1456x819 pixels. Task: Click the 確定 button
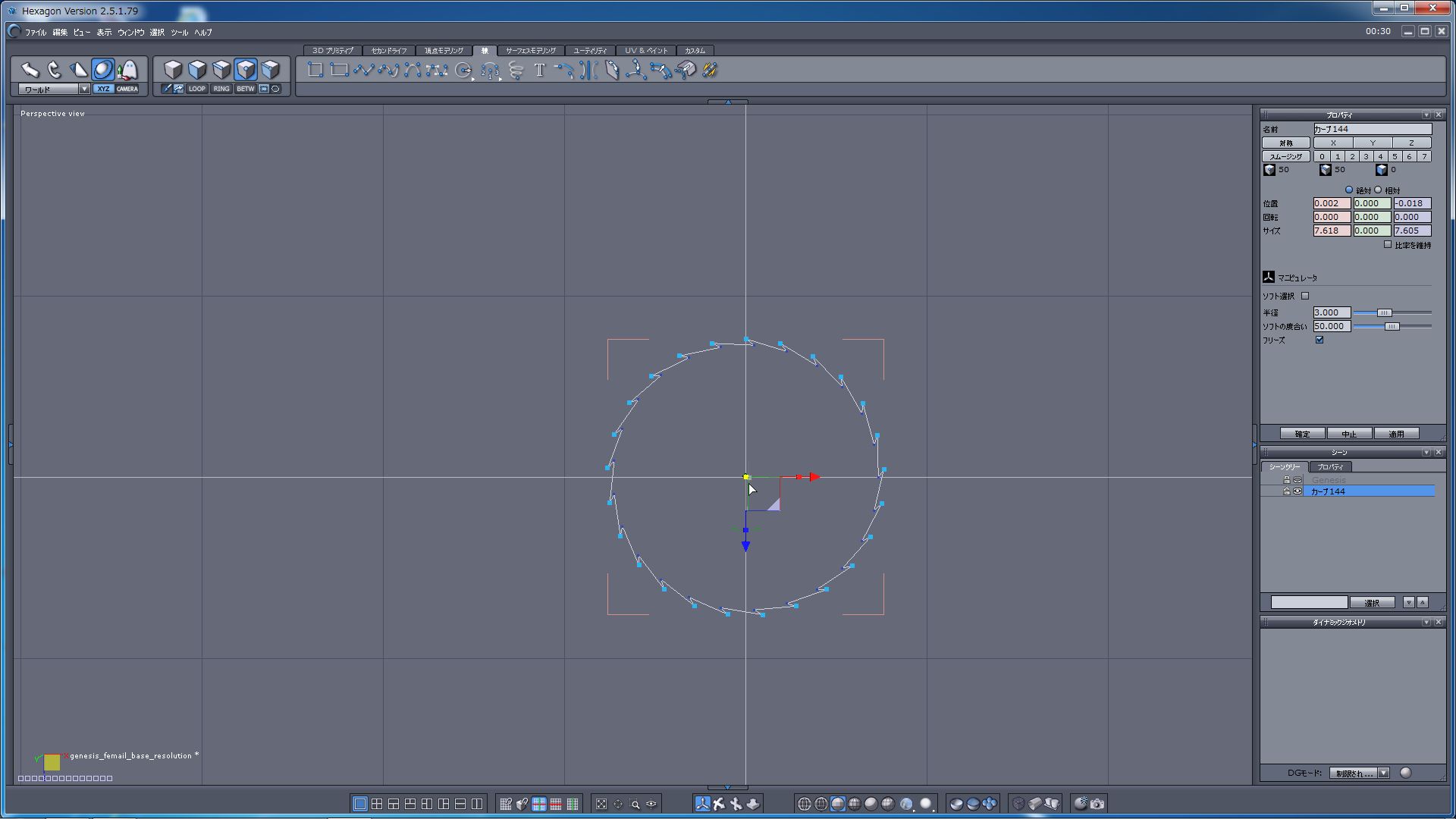(1302, 434)
